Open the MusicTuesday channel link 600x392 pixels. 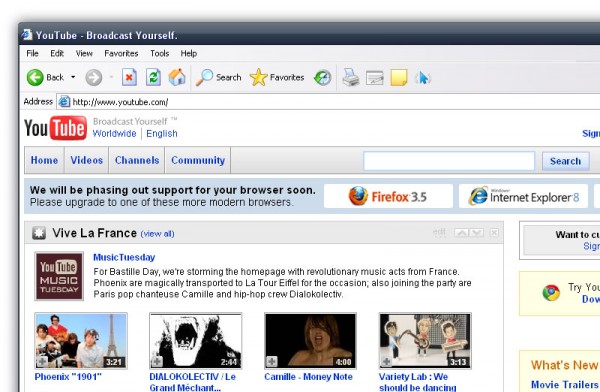[x=124, y=258]
